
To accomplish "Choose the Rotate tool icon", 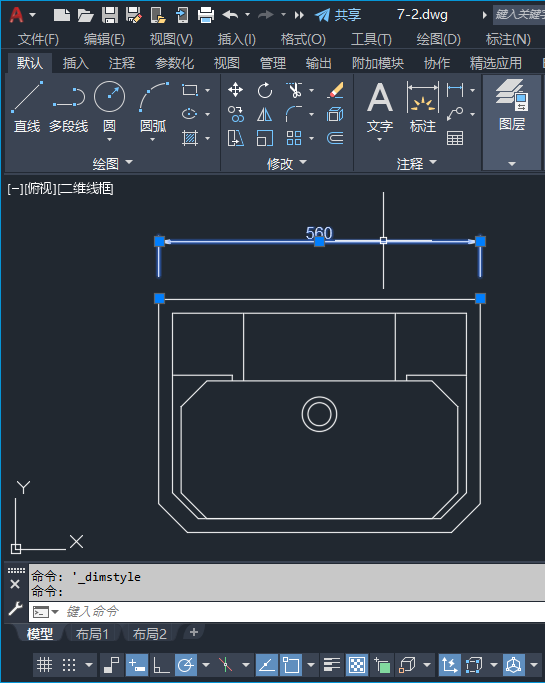I will coord(264,90).
